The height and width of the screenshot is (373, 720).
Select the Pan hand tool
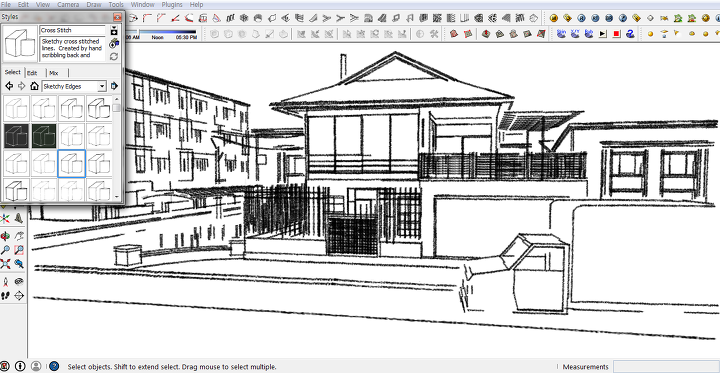click(x=19, y=236)
